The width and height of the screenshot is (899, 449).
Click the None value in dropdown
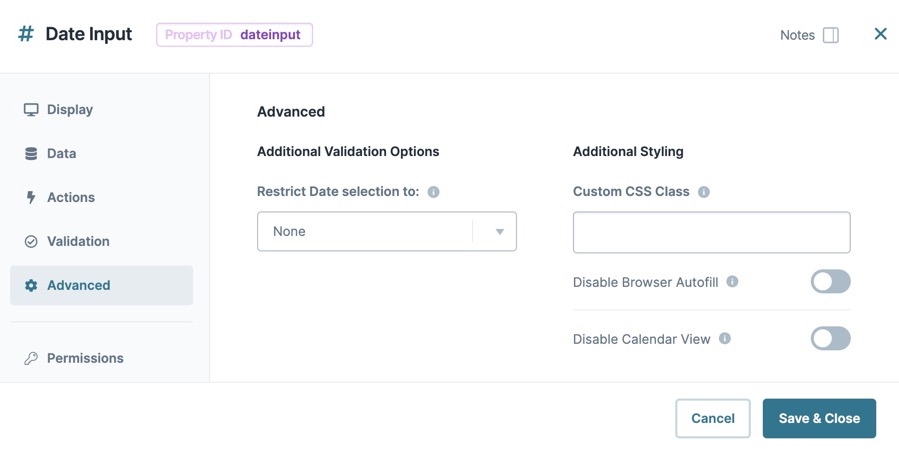click(x=289, y=232)
